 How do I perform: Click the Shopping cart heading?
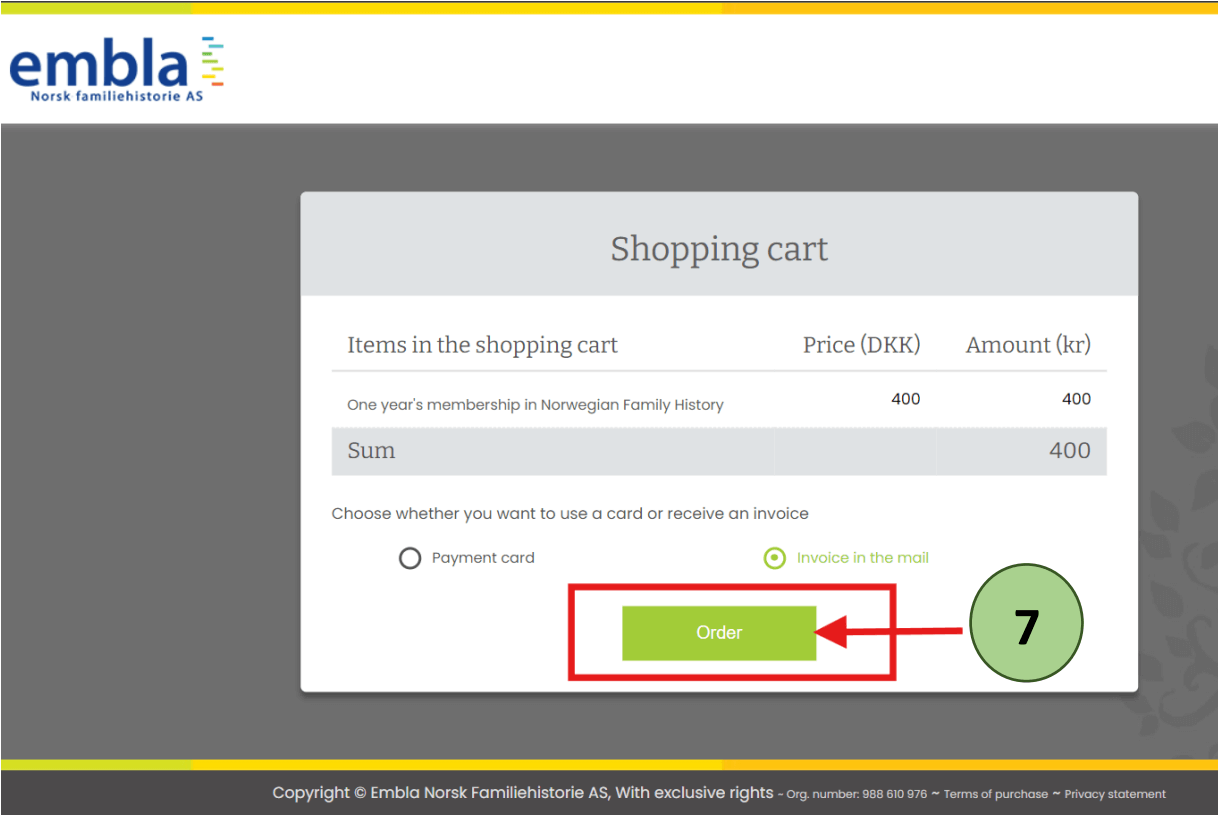[719, 248]
